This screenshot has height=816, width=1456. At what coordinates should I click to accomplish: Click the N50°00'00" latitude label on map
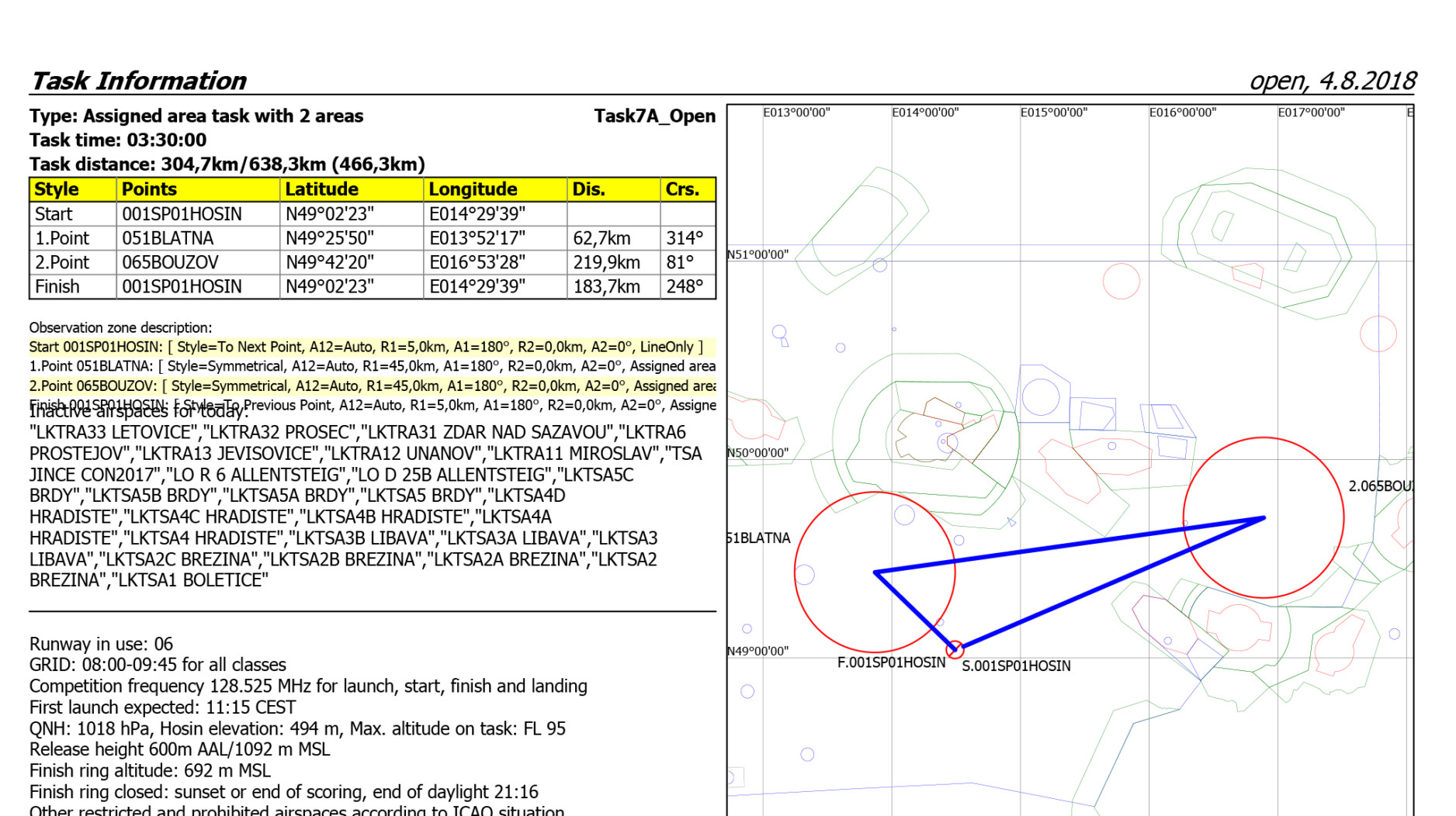coord(757,453)
